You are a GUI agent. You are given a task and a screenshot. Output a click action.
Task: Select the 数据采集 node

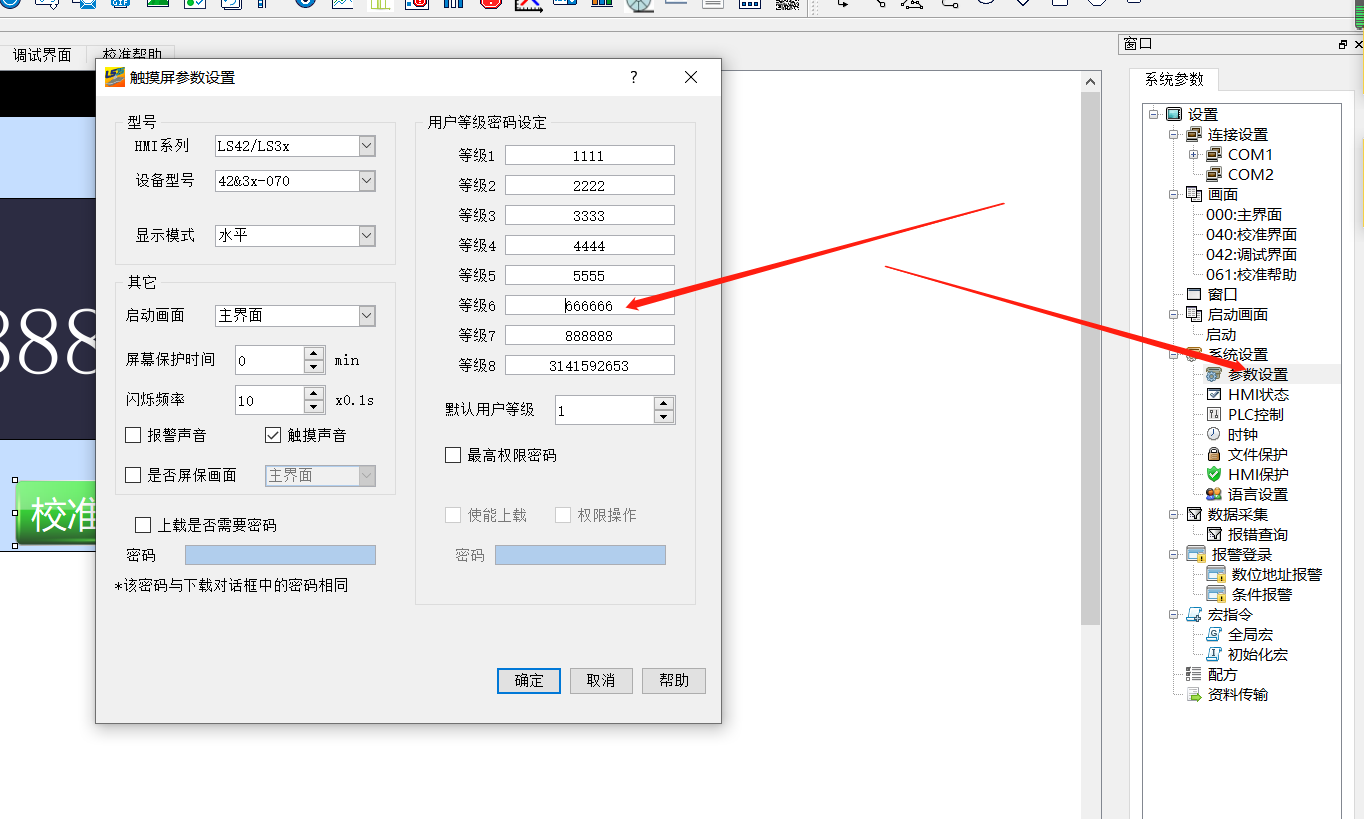tap(1237, 515)
